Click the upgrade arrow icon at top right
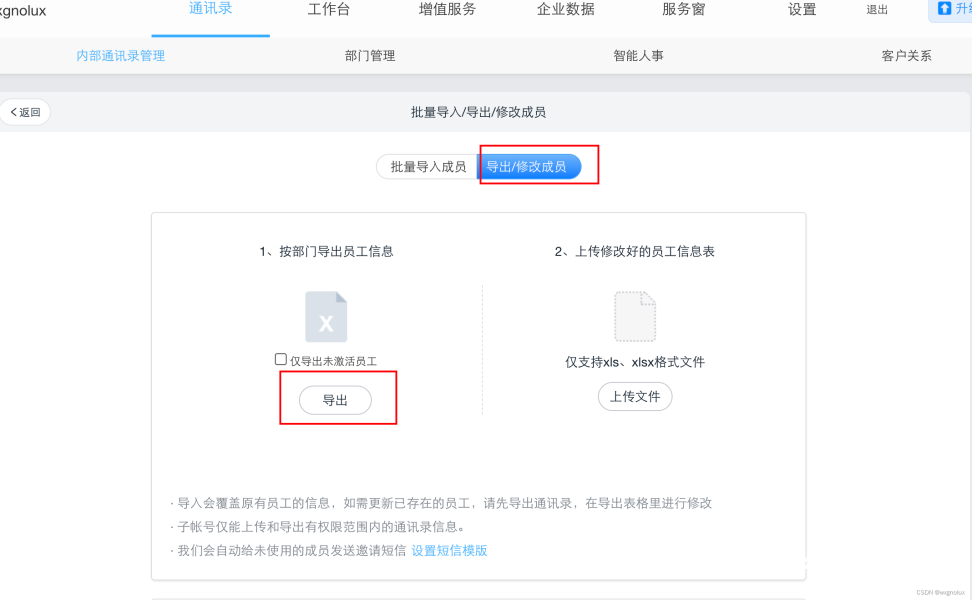972x600 pixels. click(944, 9)
